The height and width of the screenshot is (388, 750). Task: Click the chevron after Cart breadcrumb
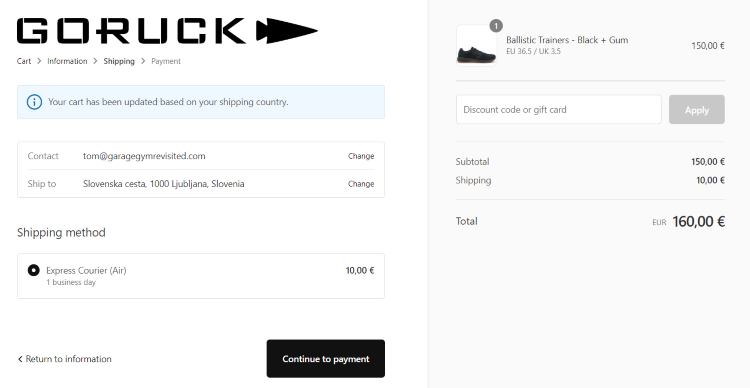coord(39,61)
